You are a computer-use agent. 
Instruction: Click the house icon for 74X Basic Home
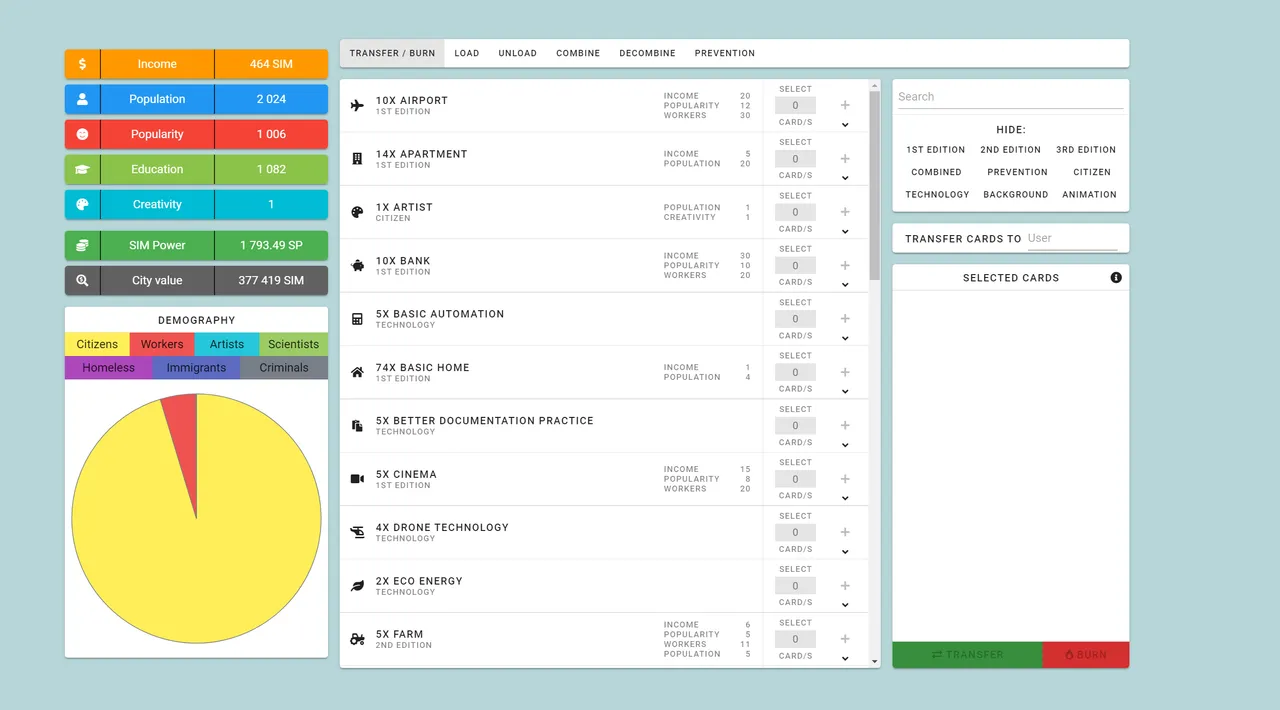click(x=357, y=372)
